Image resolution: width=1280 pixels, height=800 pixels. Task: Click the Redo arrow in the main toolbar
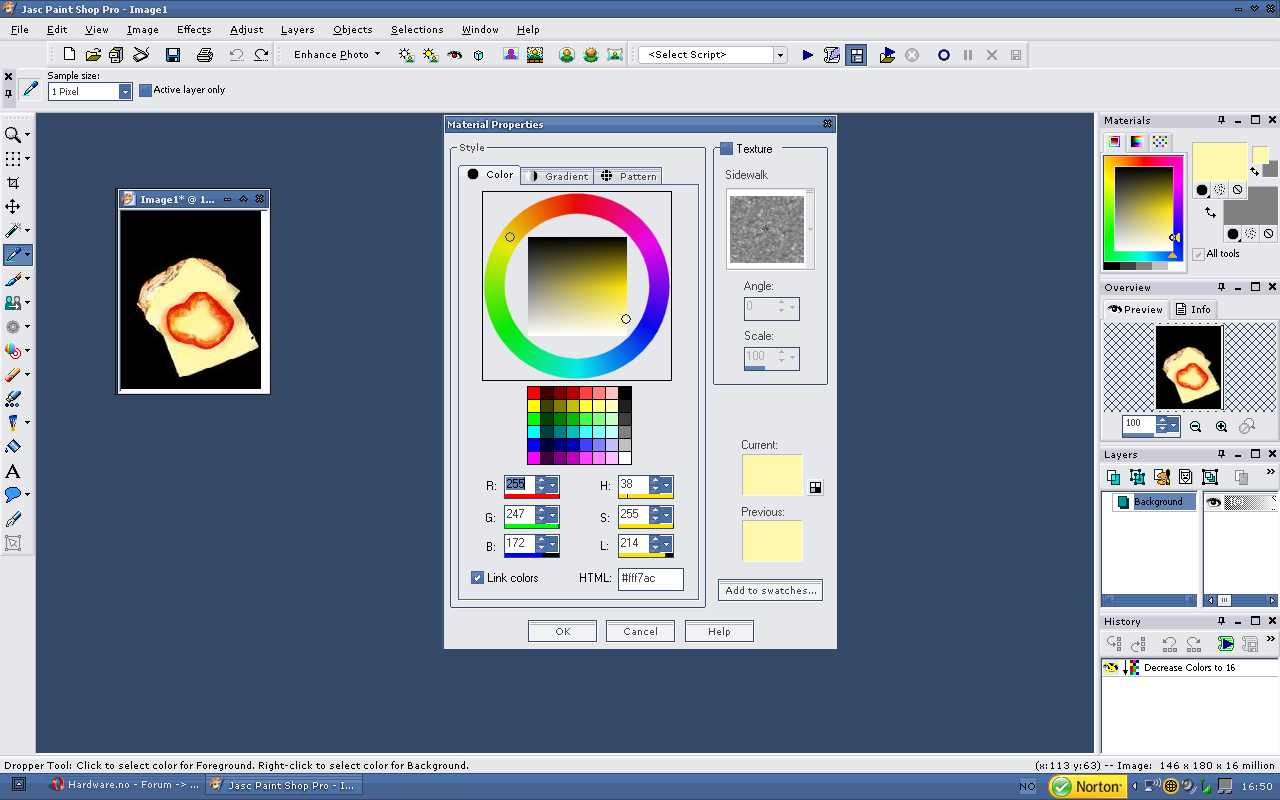click(261, 55)
